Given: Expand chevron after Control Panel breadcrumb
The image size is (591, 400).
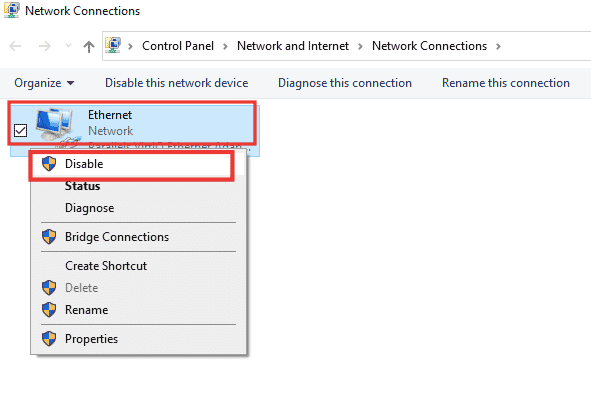Looking at the screenshot, I should point(225,46).
